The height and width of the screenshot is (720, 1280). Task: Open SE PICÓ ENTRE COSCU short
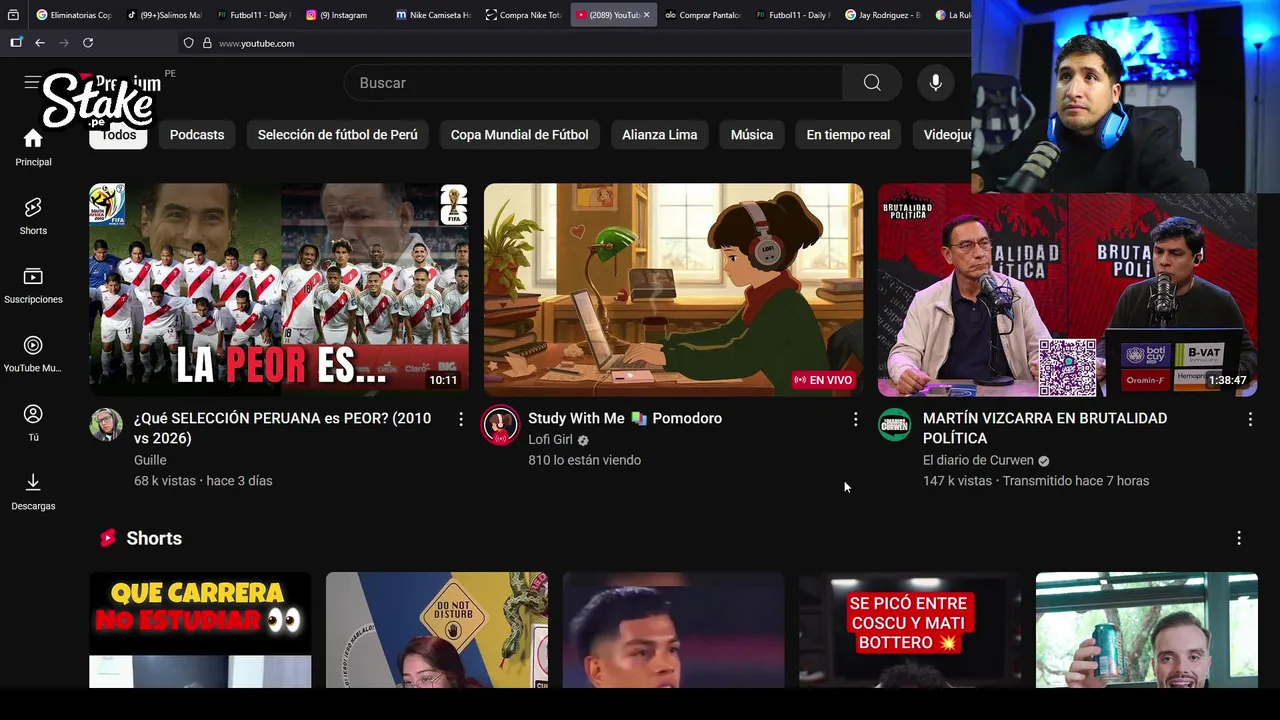(x=910, y=630)
